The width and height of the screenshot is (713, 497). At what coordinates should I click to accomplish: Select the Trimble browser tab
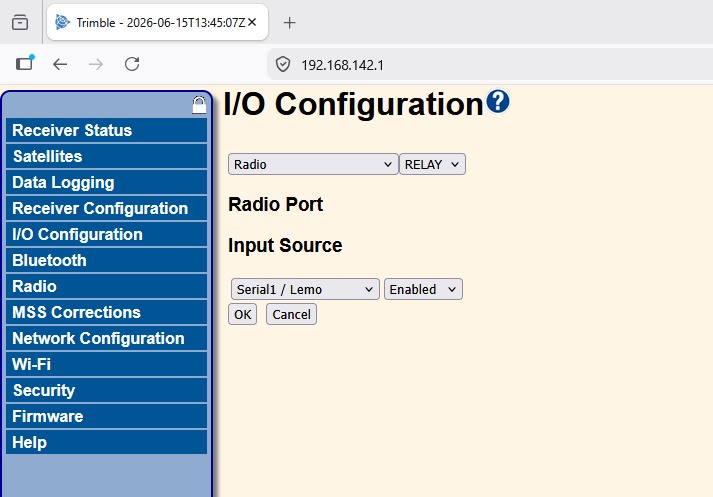click(x=157, y=22)
